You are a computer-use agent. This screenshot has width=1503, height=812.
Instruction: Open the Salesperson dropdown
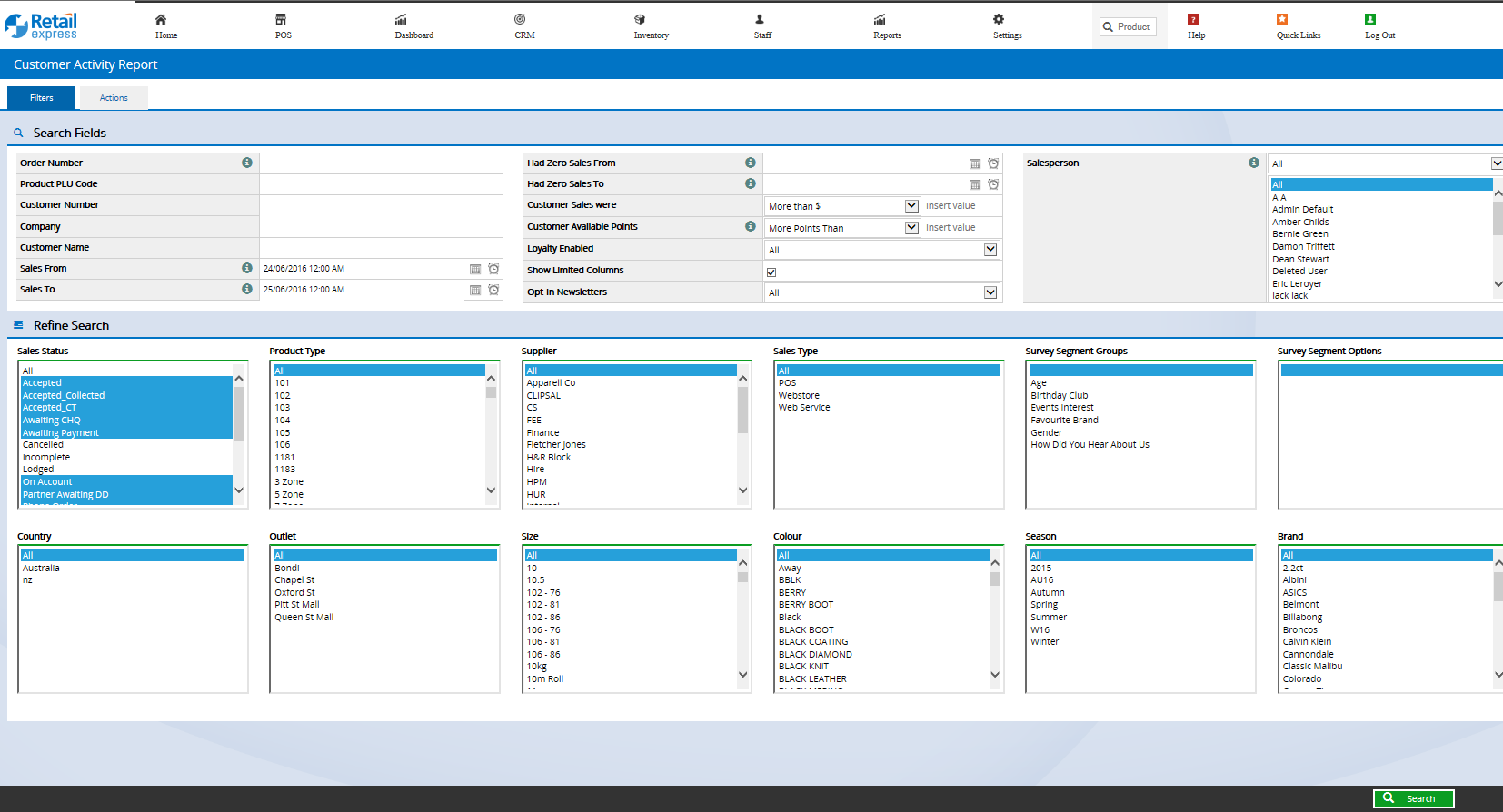click(x=1386, y=163)
